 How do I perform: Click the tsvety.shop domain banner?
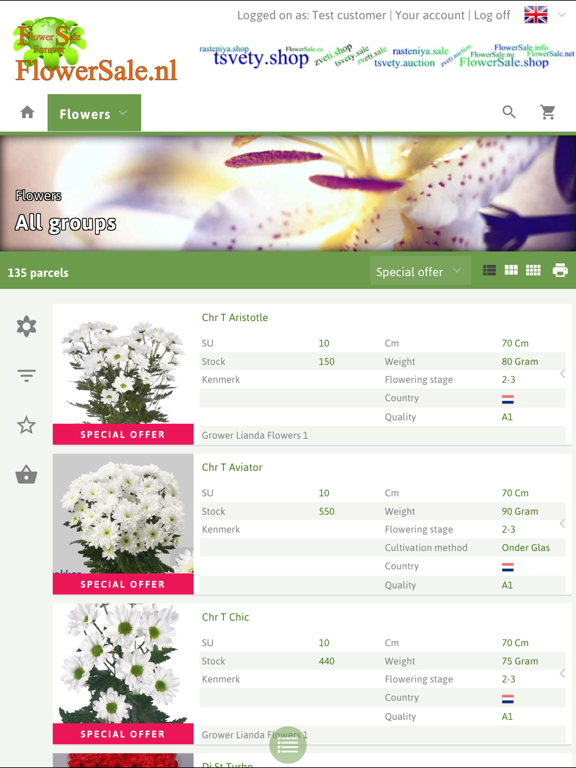pyautogui.click(x=261, y=58)
